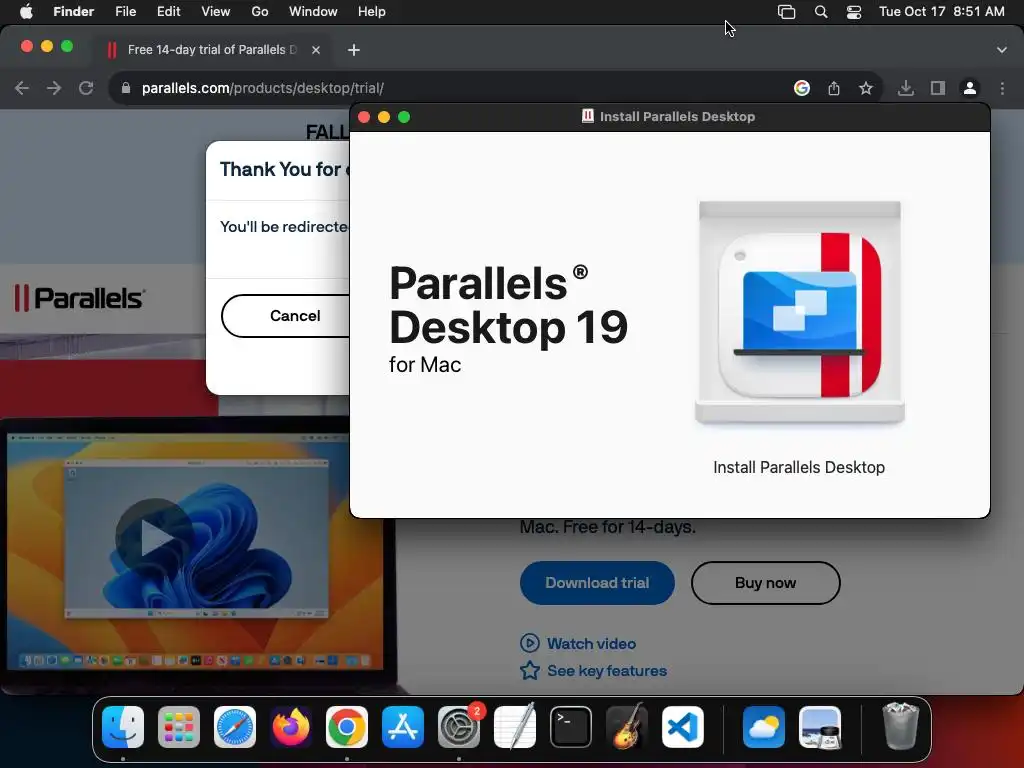Play the Parallels promo video
The image size is (1024, 768).
point(154,537)
